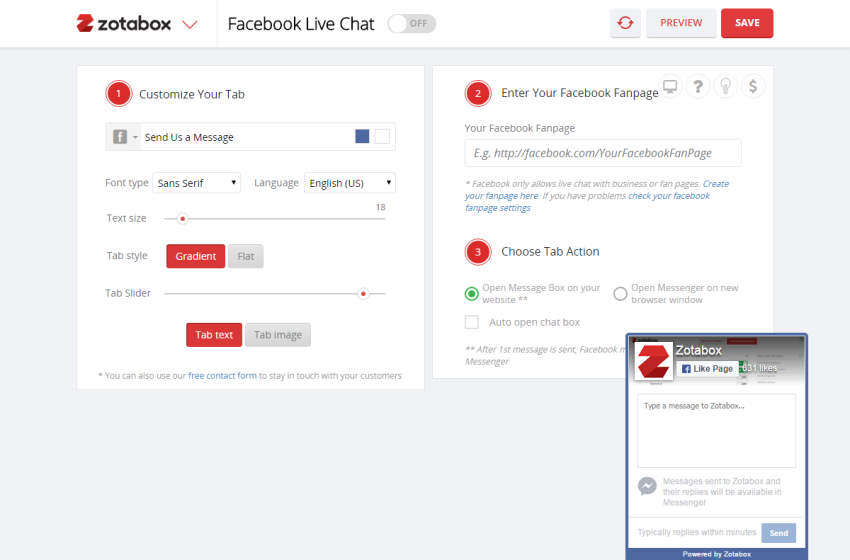Screen dimensions: 850x560
Task: Open the Facebook tab icon selector
Action: (124, 137)
